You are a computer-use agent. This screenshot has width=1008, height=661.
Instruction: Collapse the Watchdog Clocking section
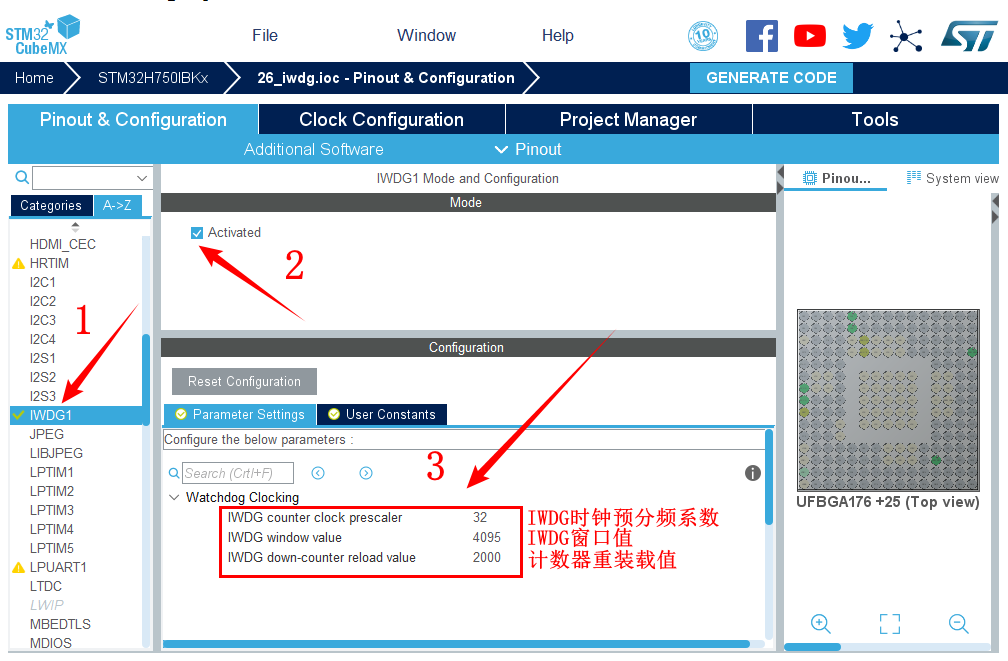point(174,497)
